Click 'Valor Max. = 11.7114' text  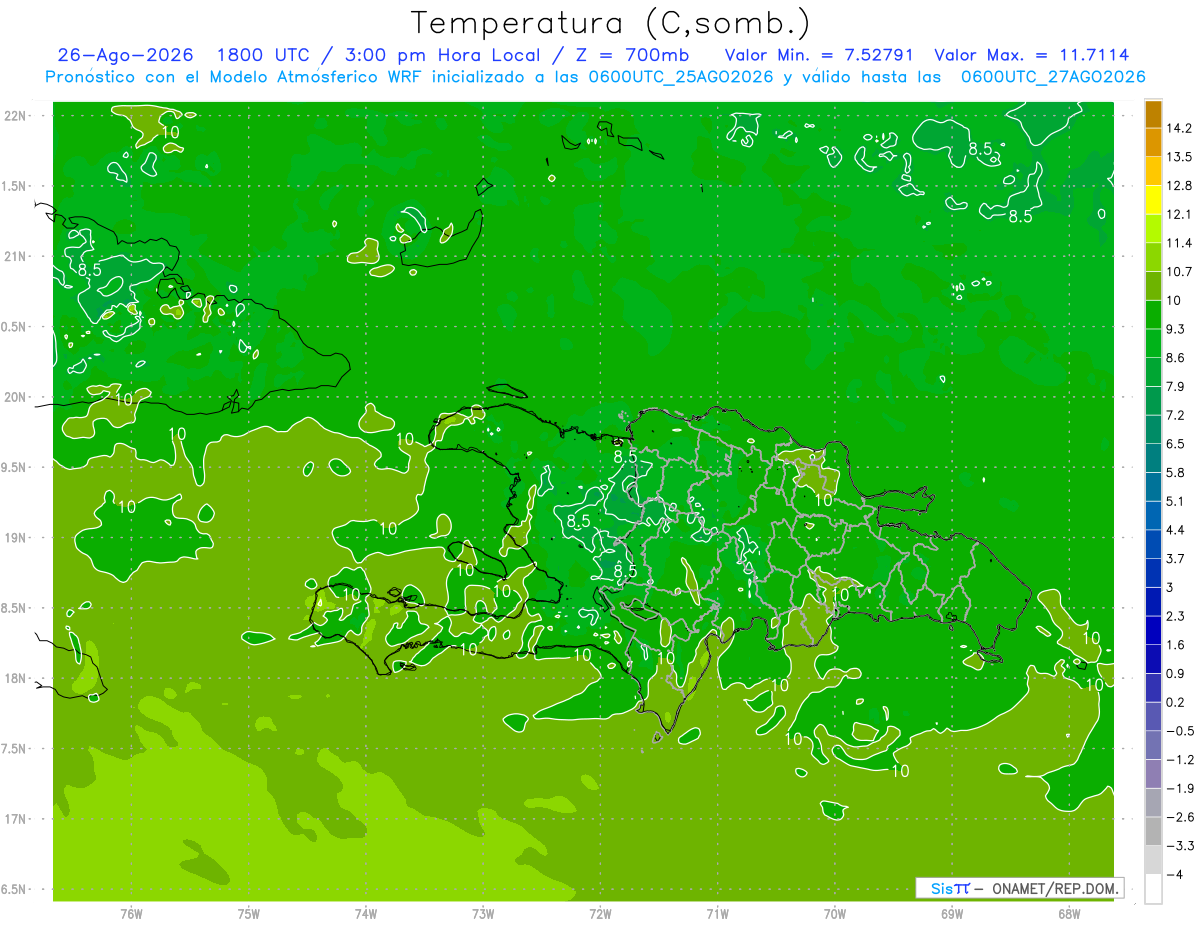point(1032,55)
